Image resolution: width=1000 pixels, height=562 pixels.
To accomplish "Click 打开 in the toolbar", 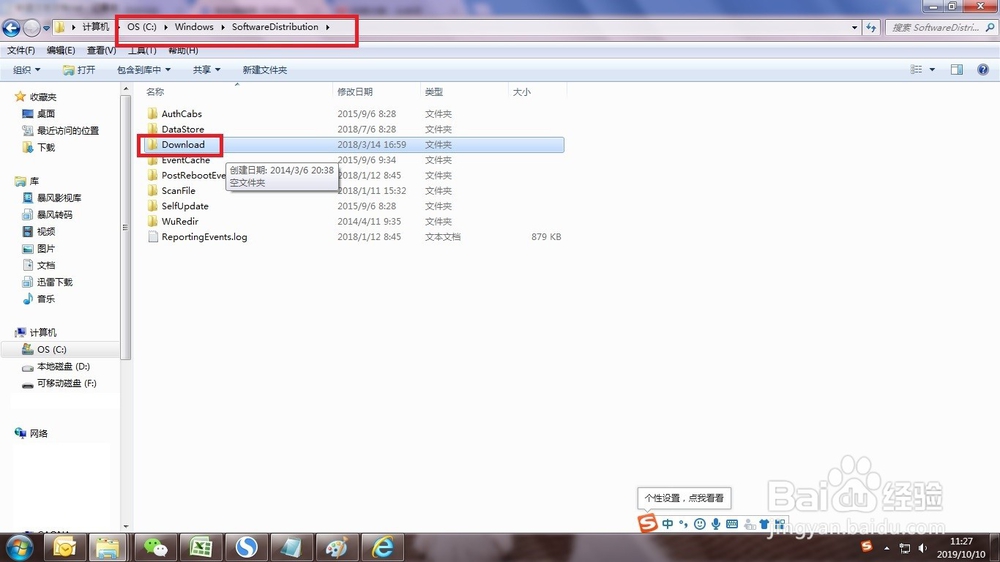I will (79, 70).
